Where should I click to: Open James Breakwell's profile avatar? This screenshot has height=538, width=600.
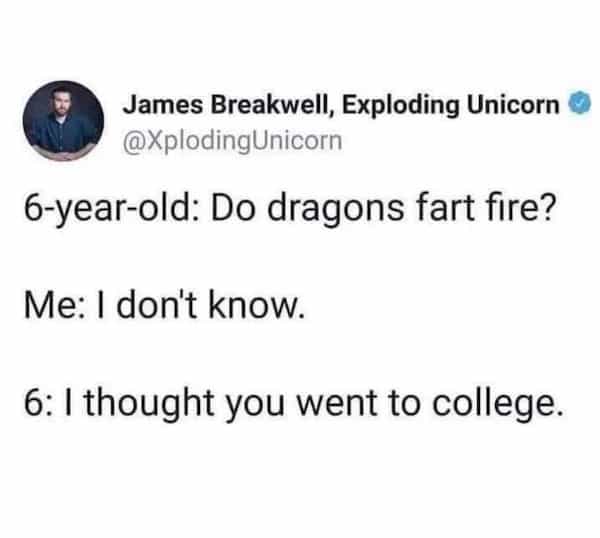pos(64,120)
